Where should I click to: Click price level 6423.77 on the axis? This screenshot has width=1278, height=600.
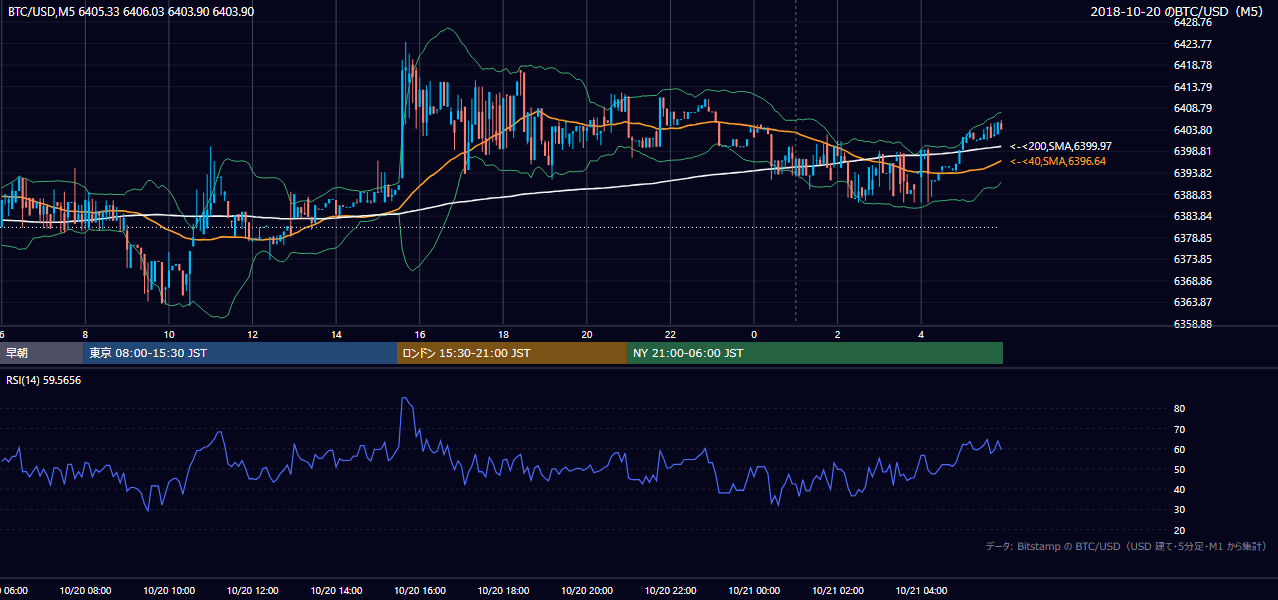[x=1193, y=44]
